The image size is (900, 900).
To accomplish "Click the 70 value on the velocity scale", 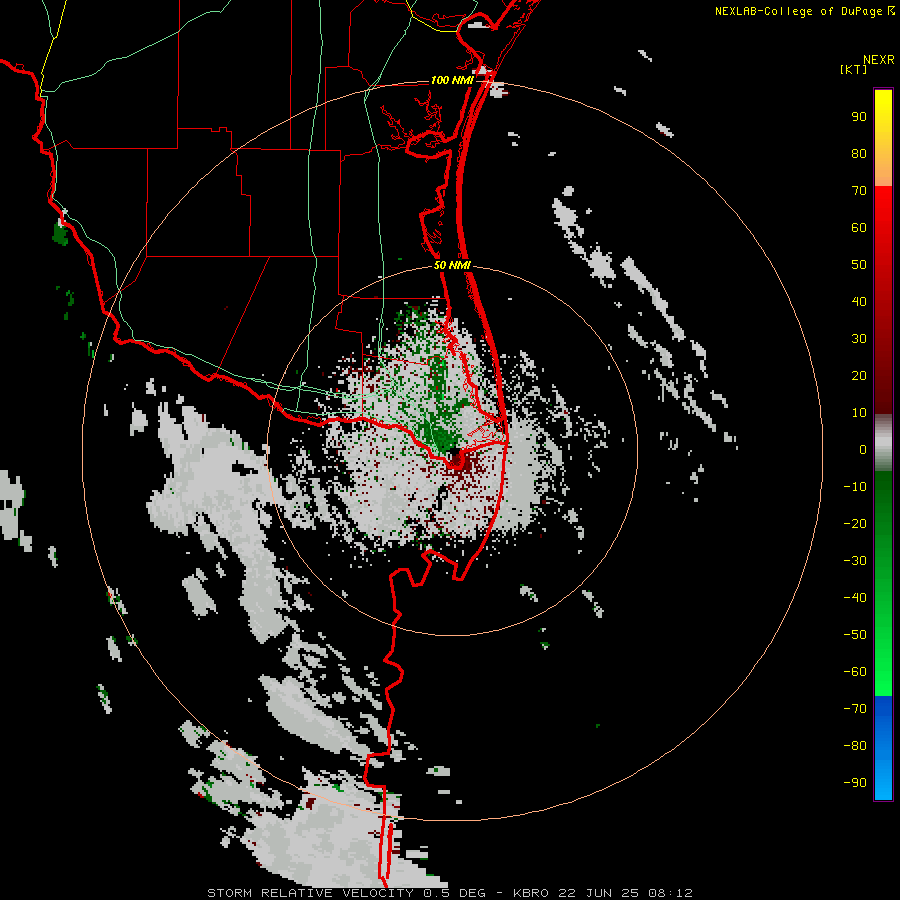I will point(859,191).
